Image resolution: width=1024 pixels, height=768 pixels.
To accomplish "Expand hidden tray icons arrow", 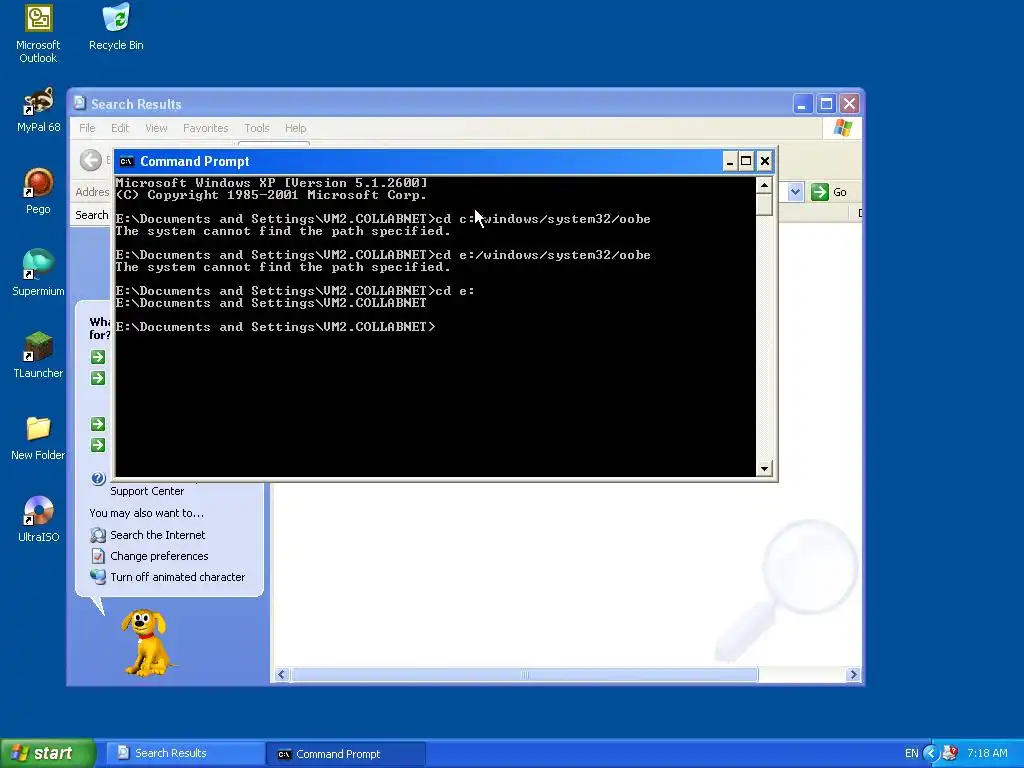I will [931, 753].
